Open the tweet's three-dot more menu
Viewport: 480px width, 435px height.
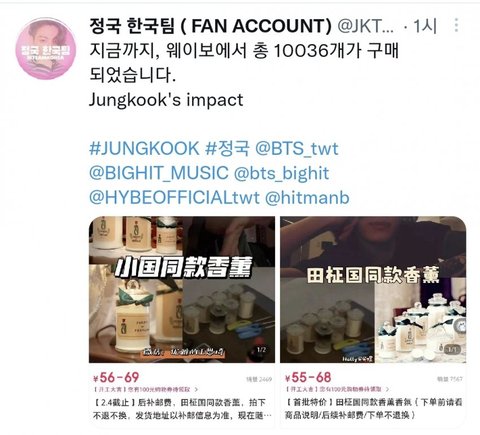456,25
